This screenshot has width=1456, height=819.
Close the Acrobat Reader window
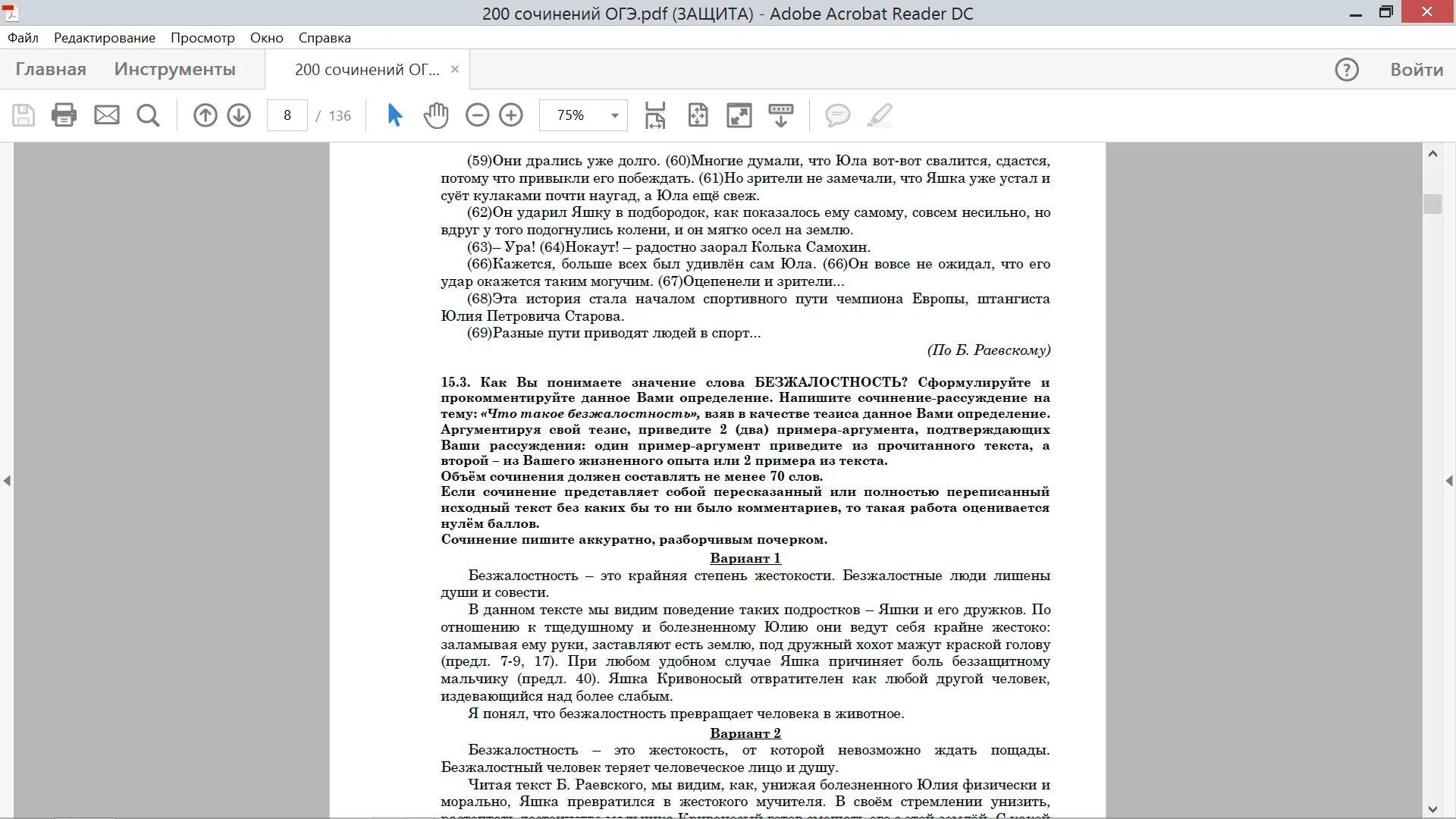pyautogui.click(x=1429, y=12)
